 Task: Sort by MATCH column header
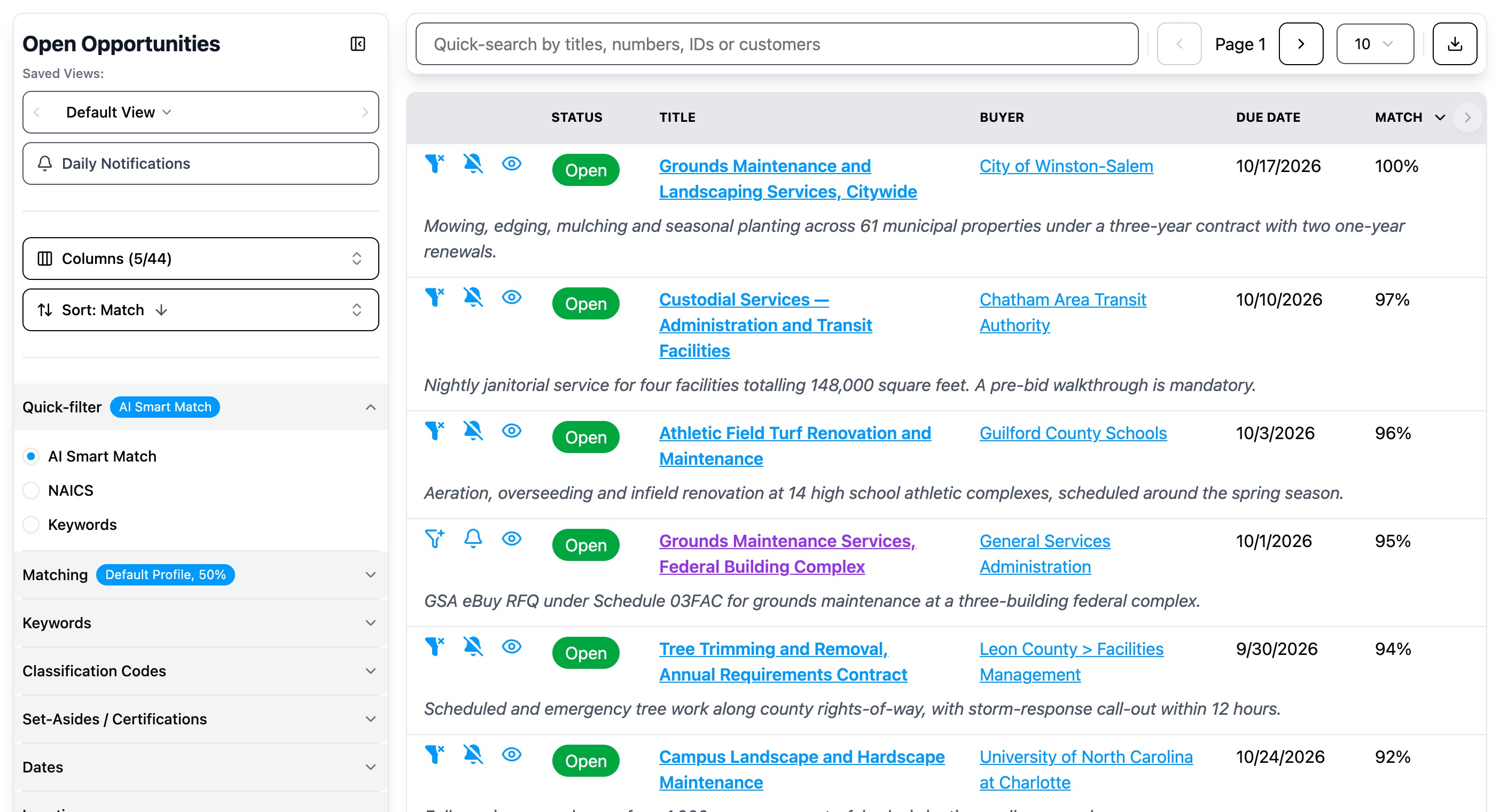(x=1409, y=117)
